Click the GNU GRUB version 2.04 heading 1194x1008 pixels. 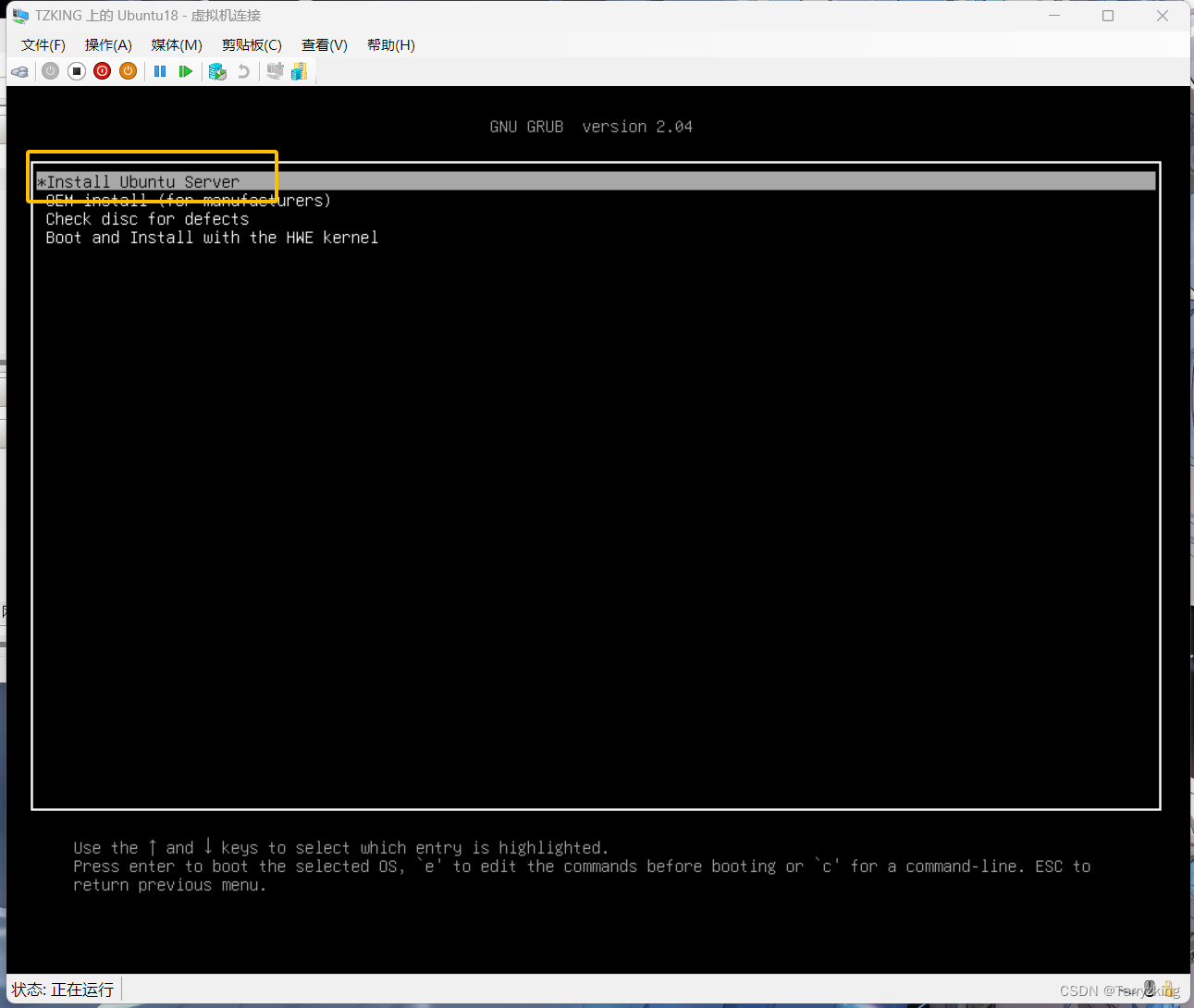point(591,127)
